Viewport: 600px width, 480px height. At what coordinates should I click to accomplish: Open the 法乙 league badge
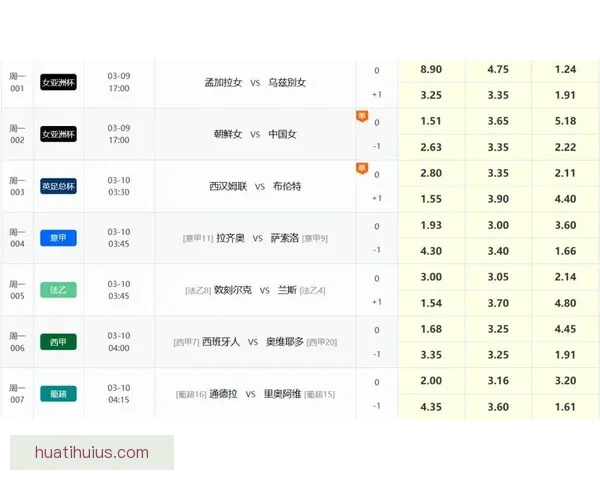(59, 290)
